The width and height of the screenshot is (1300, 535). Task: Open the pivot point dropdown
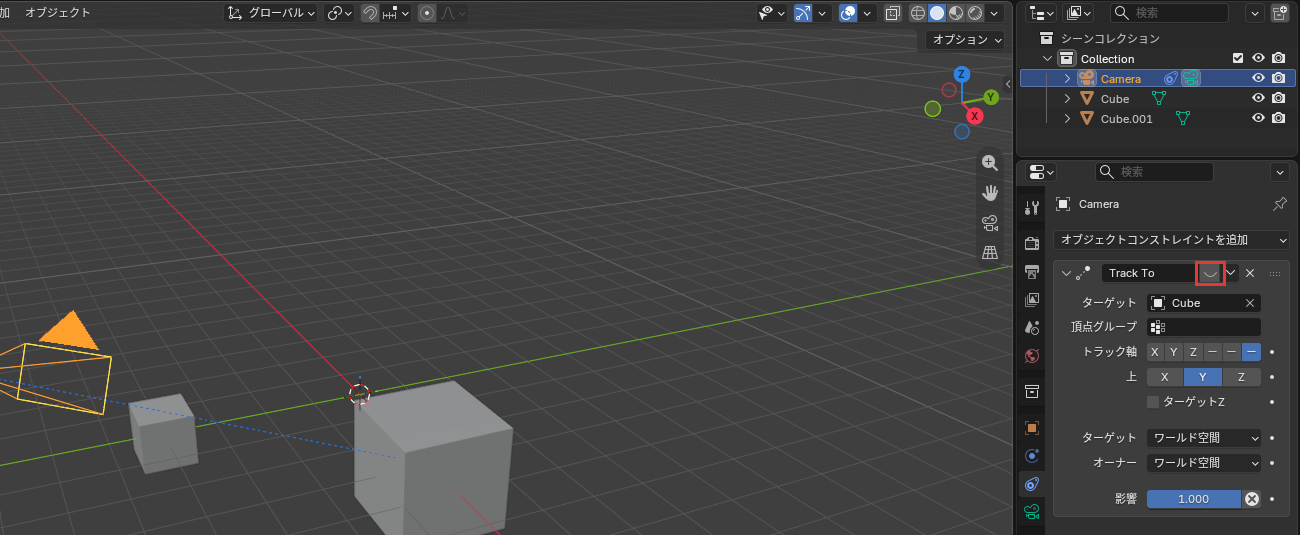[x=340, y=13]
